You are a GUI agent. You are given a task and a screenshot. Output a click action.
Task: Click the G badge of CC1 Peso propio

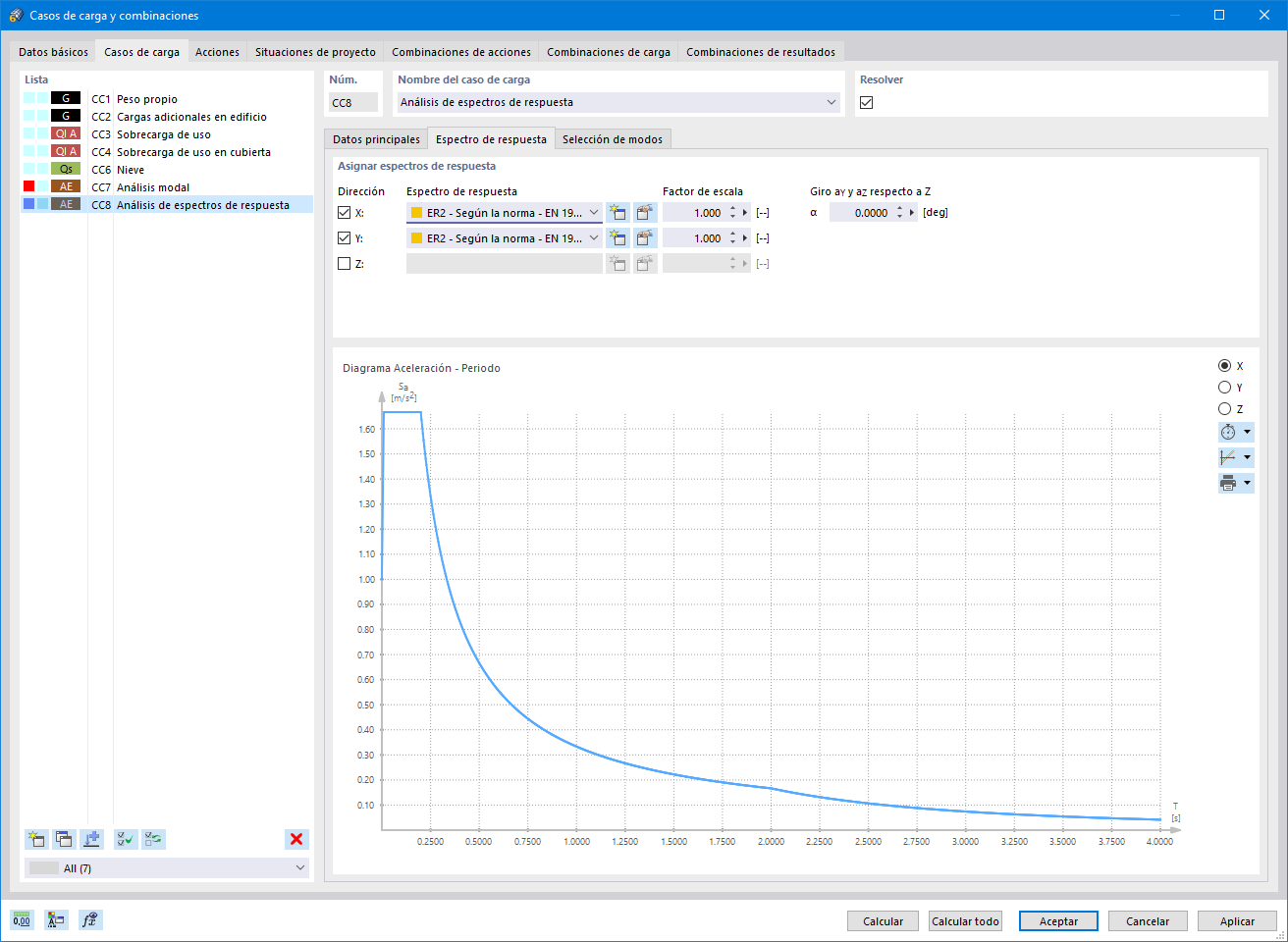66,98
